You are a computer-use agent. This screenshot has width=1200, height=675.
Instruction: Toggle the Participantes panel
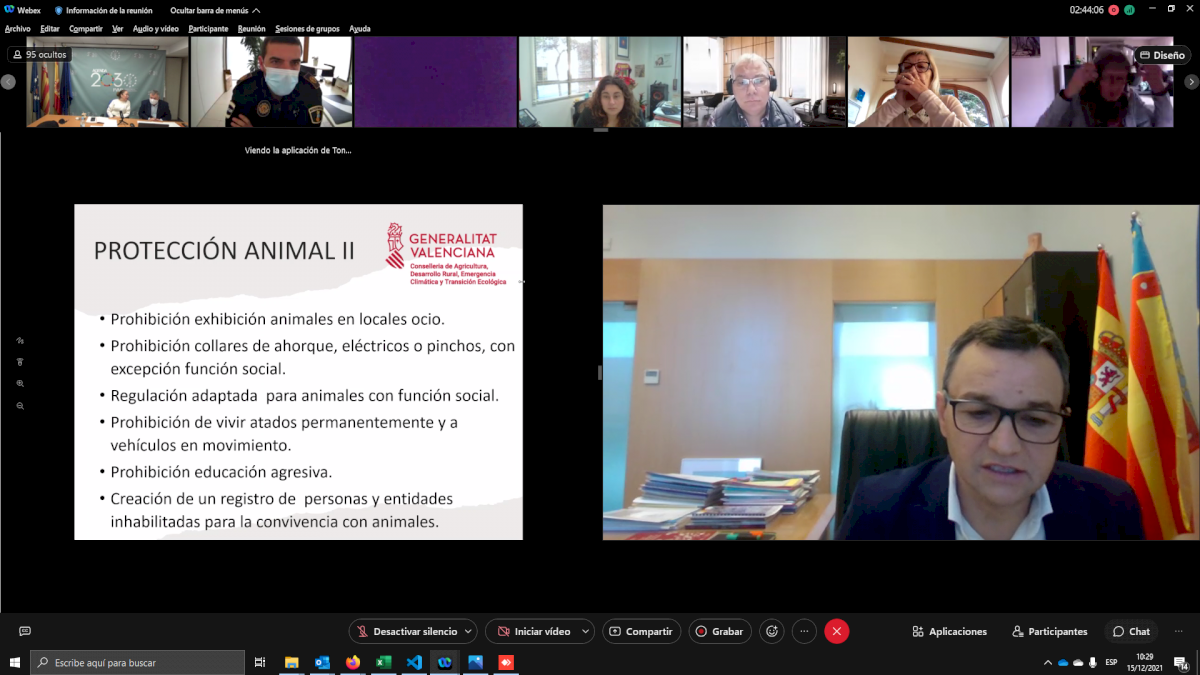pyautogui.click(x=1049, y=631)
